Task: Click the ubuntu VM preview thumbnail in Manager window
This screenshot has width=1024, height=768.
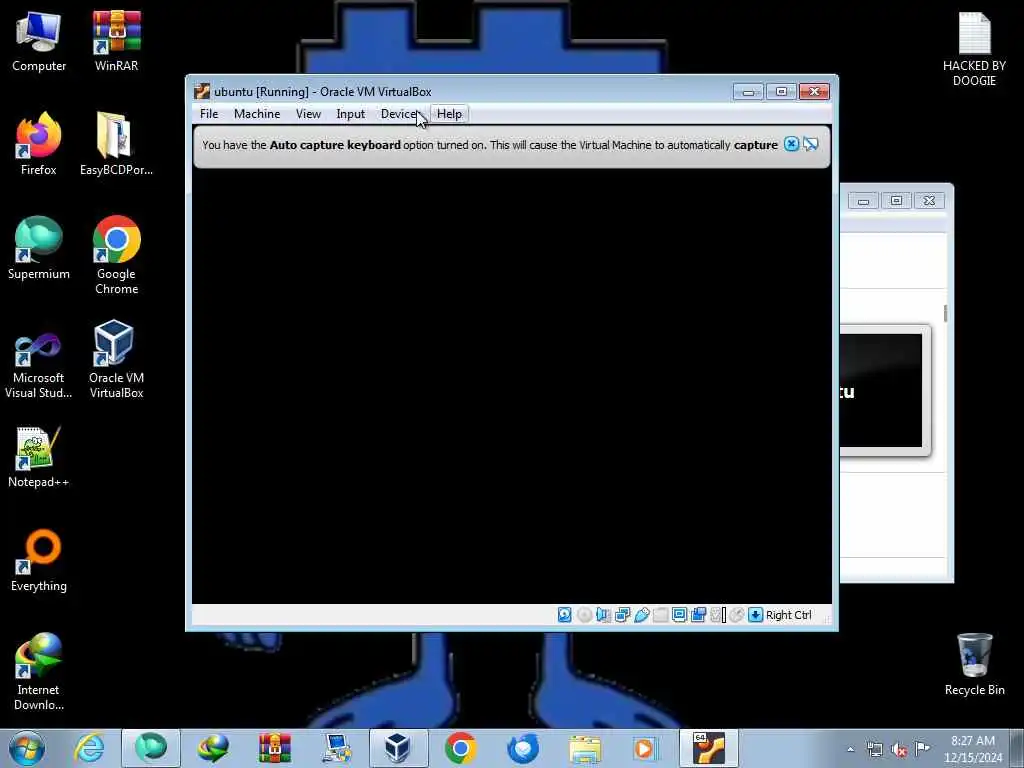Action: pos(880,391)
